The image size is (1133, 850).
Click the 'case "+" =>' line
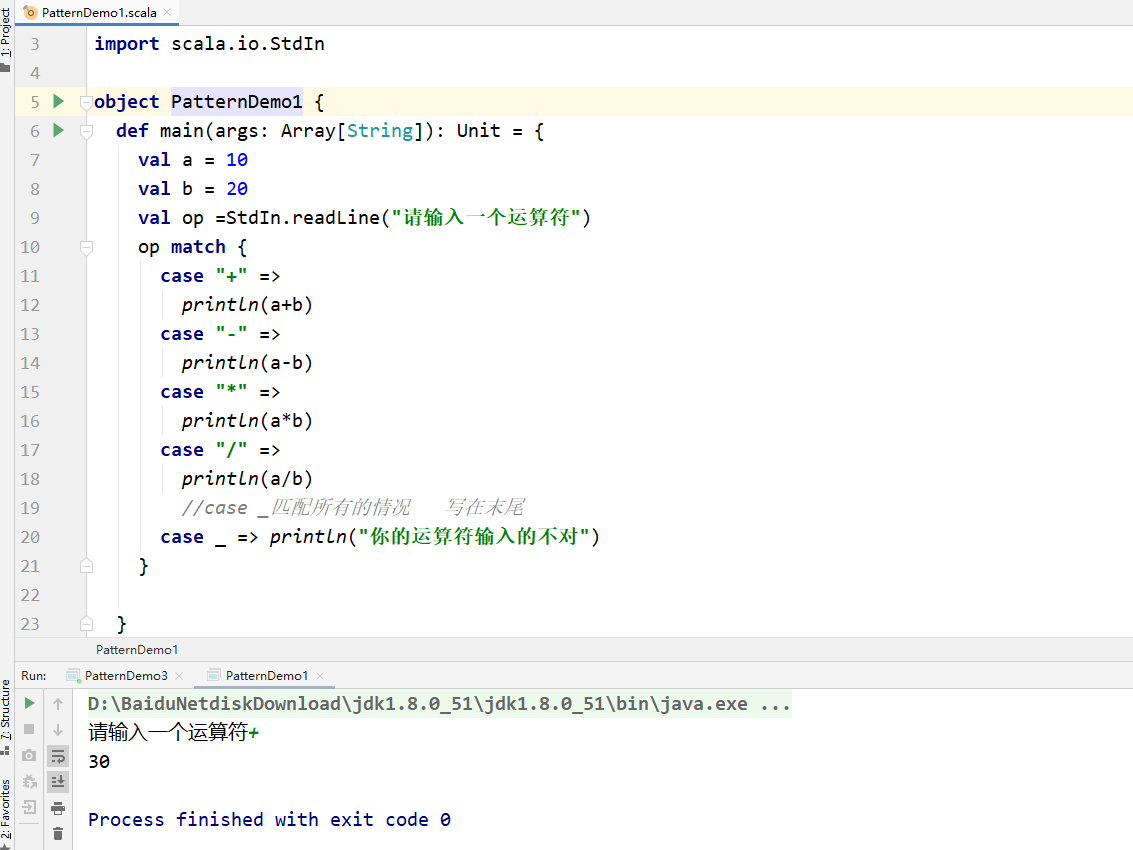220,276
